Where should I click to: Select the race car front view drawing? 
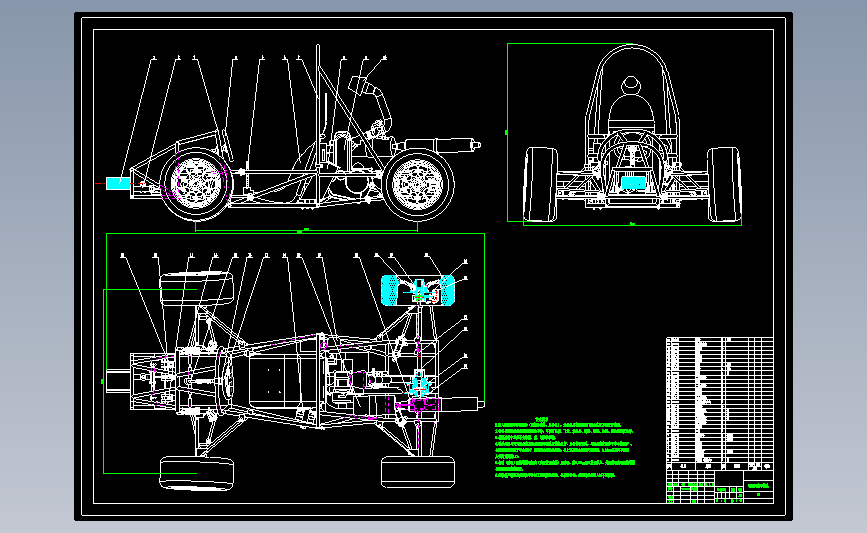click(x=632, y=134)
